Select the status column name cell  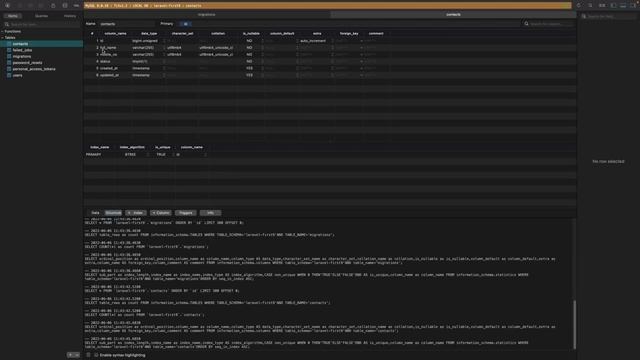(105, 62)
